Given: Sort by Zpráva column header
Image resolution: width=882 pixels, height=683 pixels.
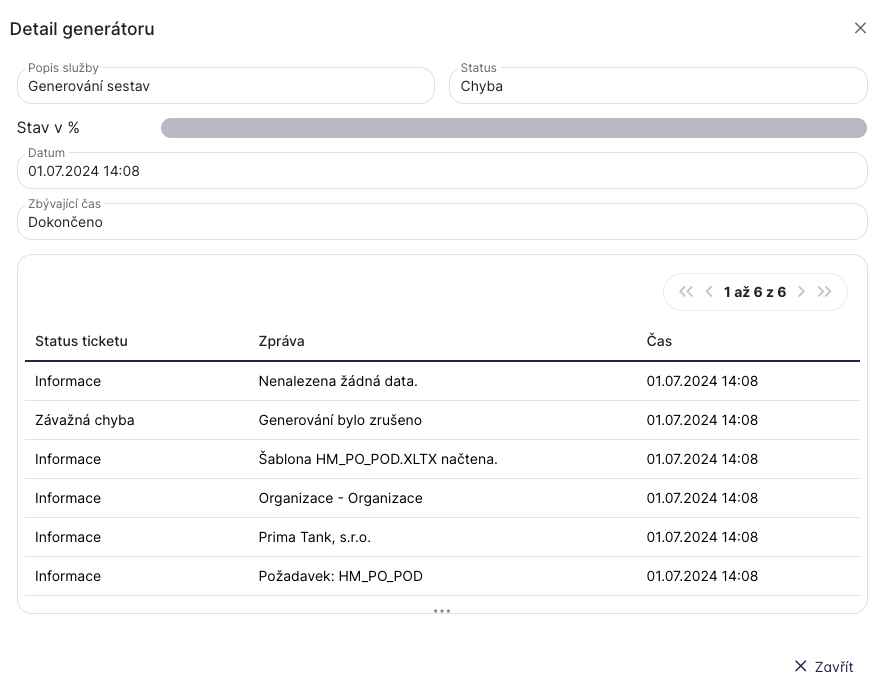Looking at the screenshot, I should point(281,341).
